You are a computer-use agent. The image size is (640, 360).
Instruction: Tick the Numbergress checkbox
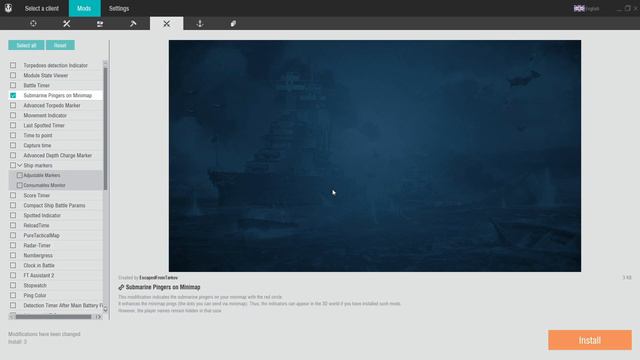(13, 256)
